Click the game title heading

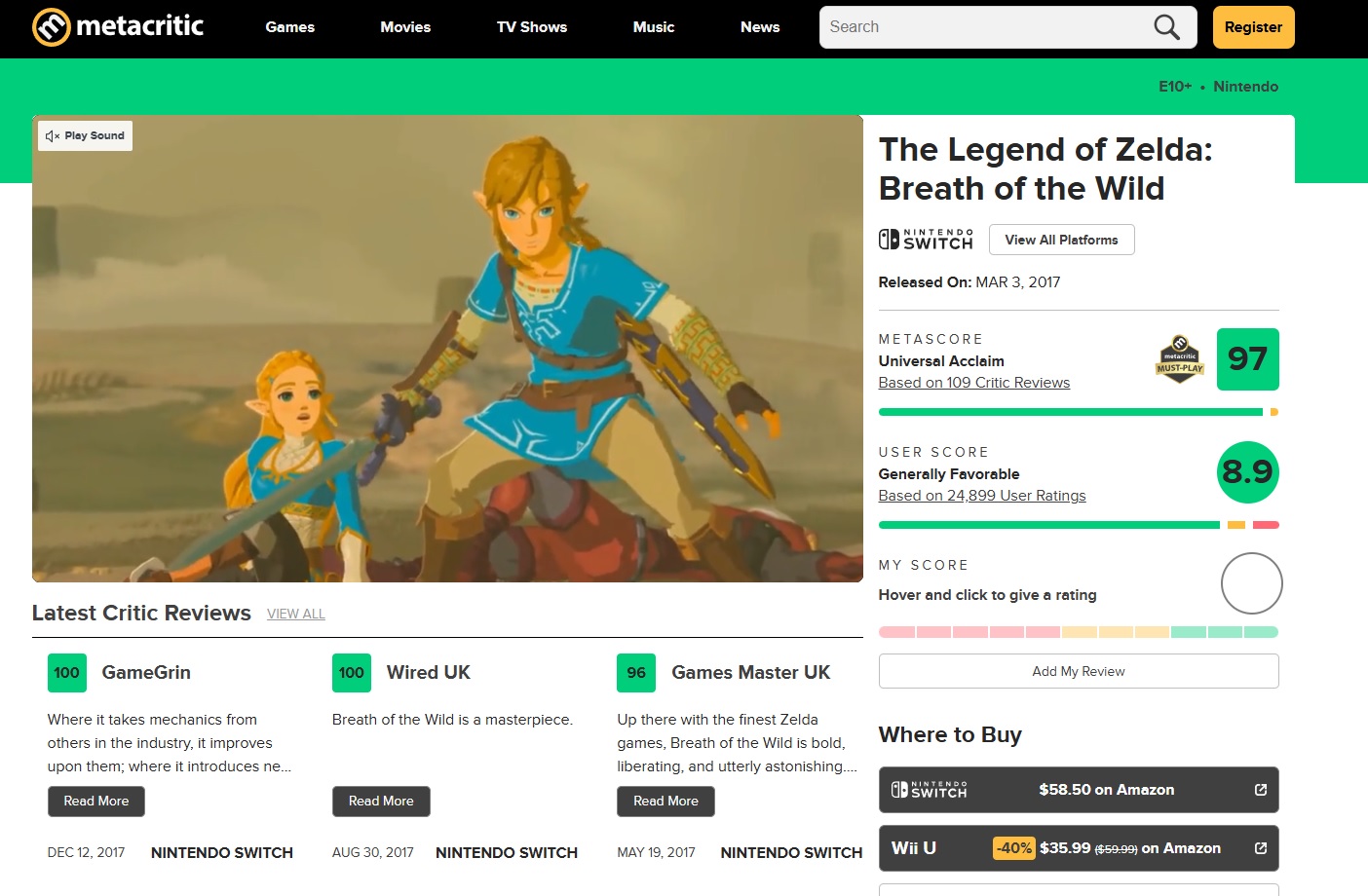(x=1045, y=168)
